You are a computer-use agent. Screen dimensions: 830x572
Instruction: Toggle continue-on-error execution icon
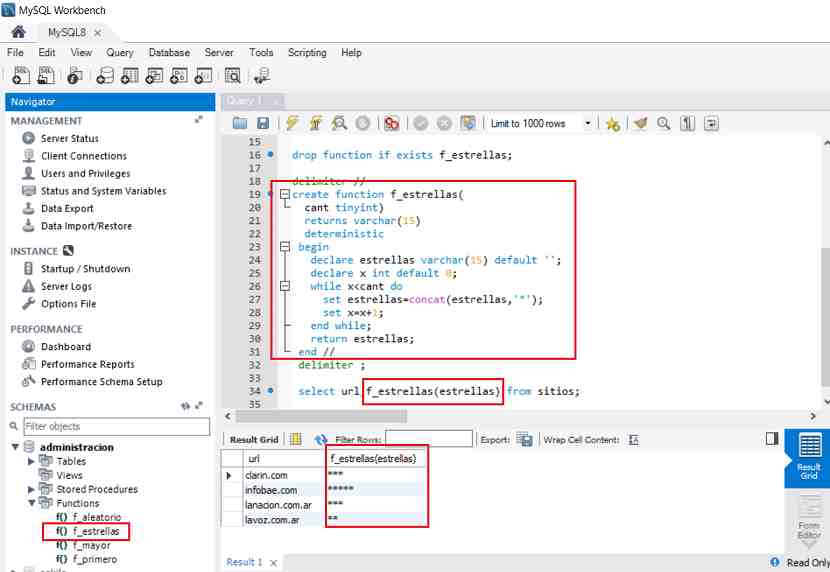[x=392, y=123]
